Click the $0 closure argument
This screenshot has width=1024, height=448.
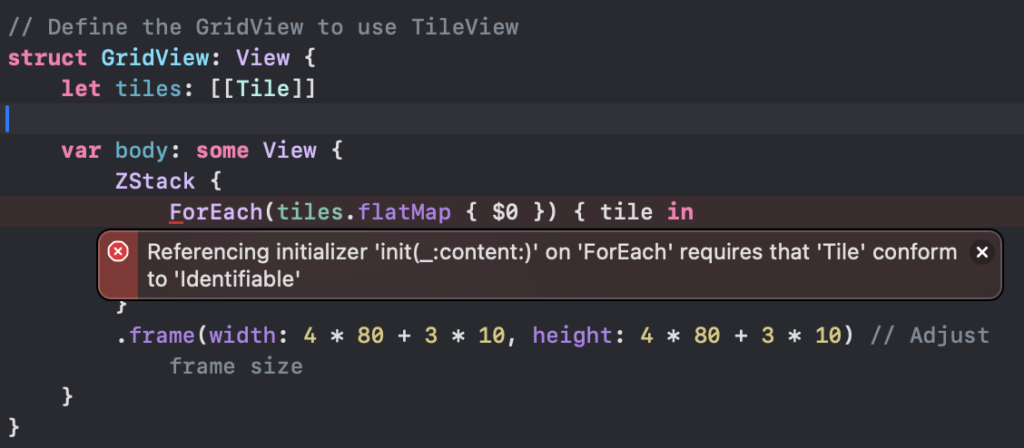click(505, 212)
